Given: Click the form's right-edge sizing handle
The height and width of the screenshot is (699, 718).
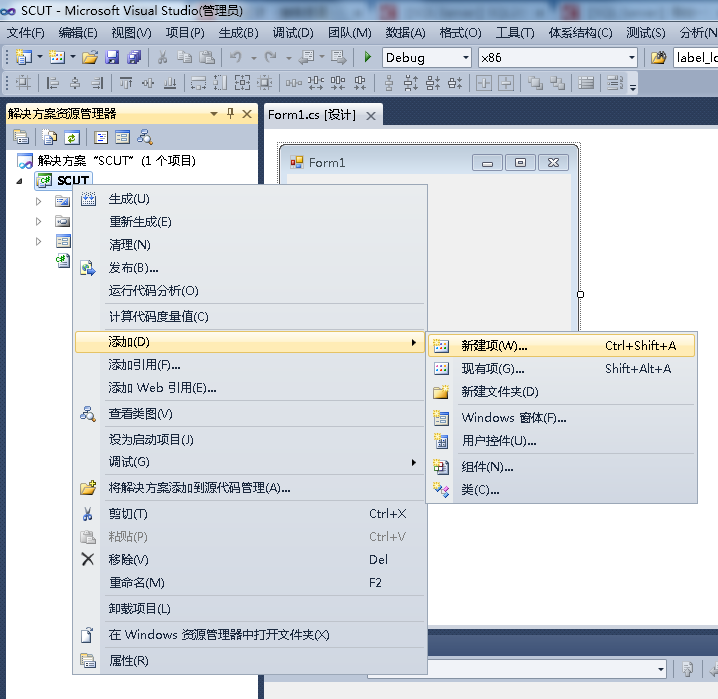Looking at the screenshot, I should pos(580,294).
